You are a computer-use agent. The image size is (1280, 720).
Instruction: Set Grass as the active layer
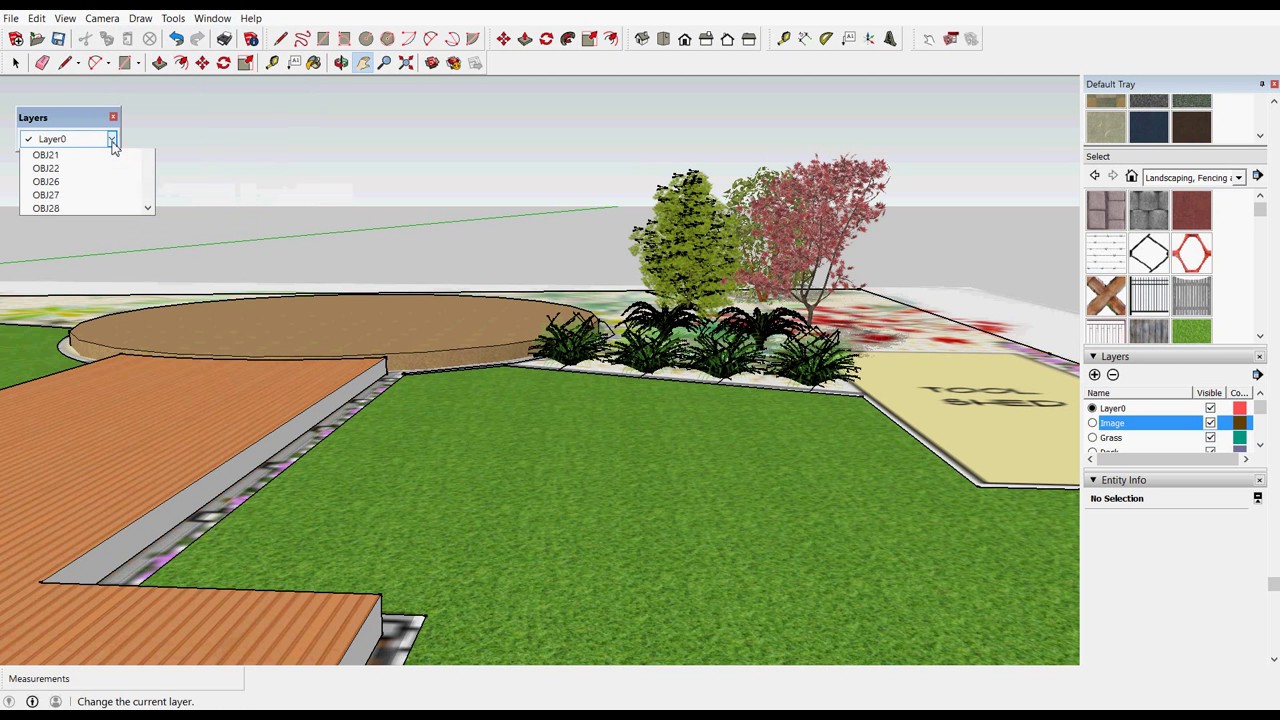coord(1092,438)
